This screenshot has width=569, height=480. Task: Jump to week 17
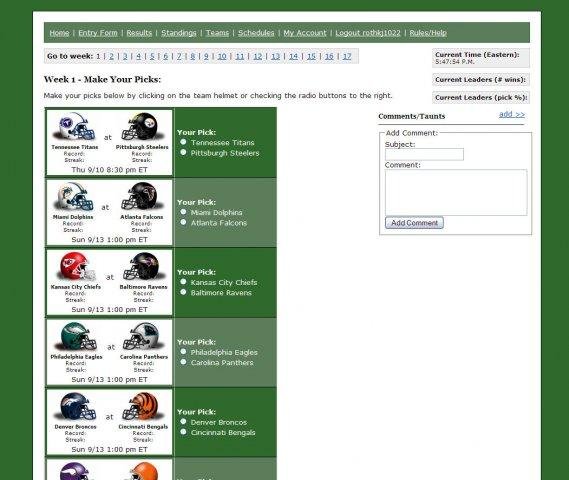tap(347, 56)
